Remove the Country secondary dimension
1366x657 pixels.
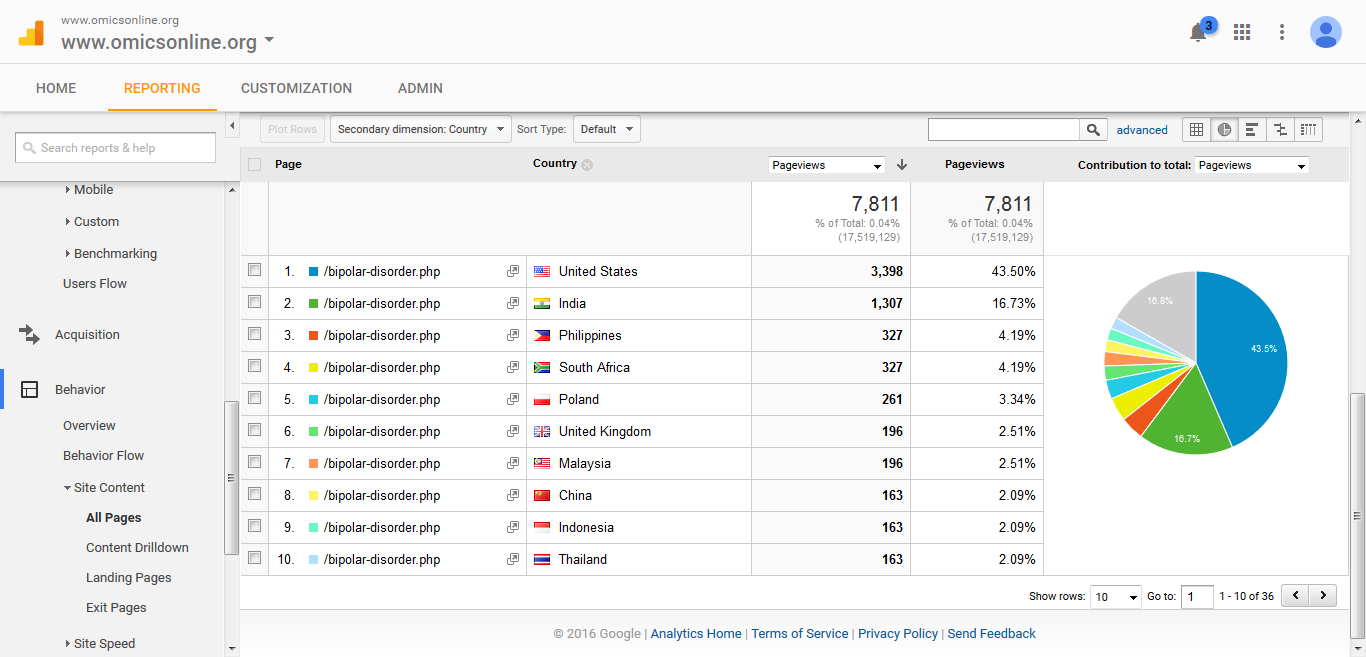[587, 165]
